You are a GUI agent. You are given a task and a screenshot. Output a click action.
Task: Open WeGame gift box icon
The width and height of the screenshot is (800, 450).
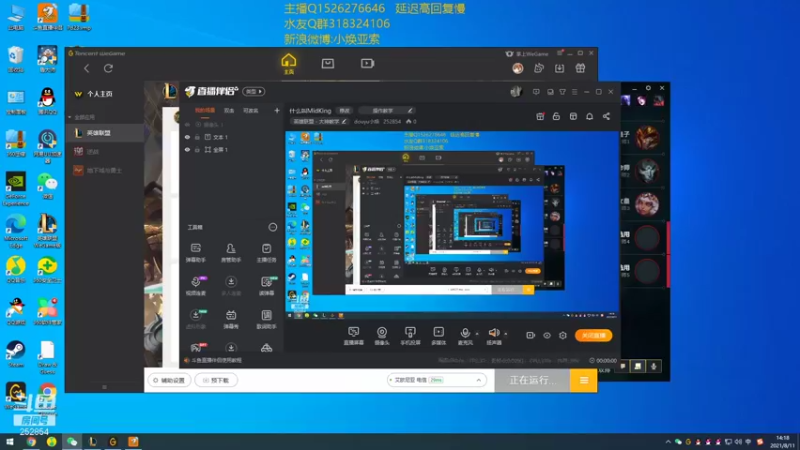pos(580,68)
